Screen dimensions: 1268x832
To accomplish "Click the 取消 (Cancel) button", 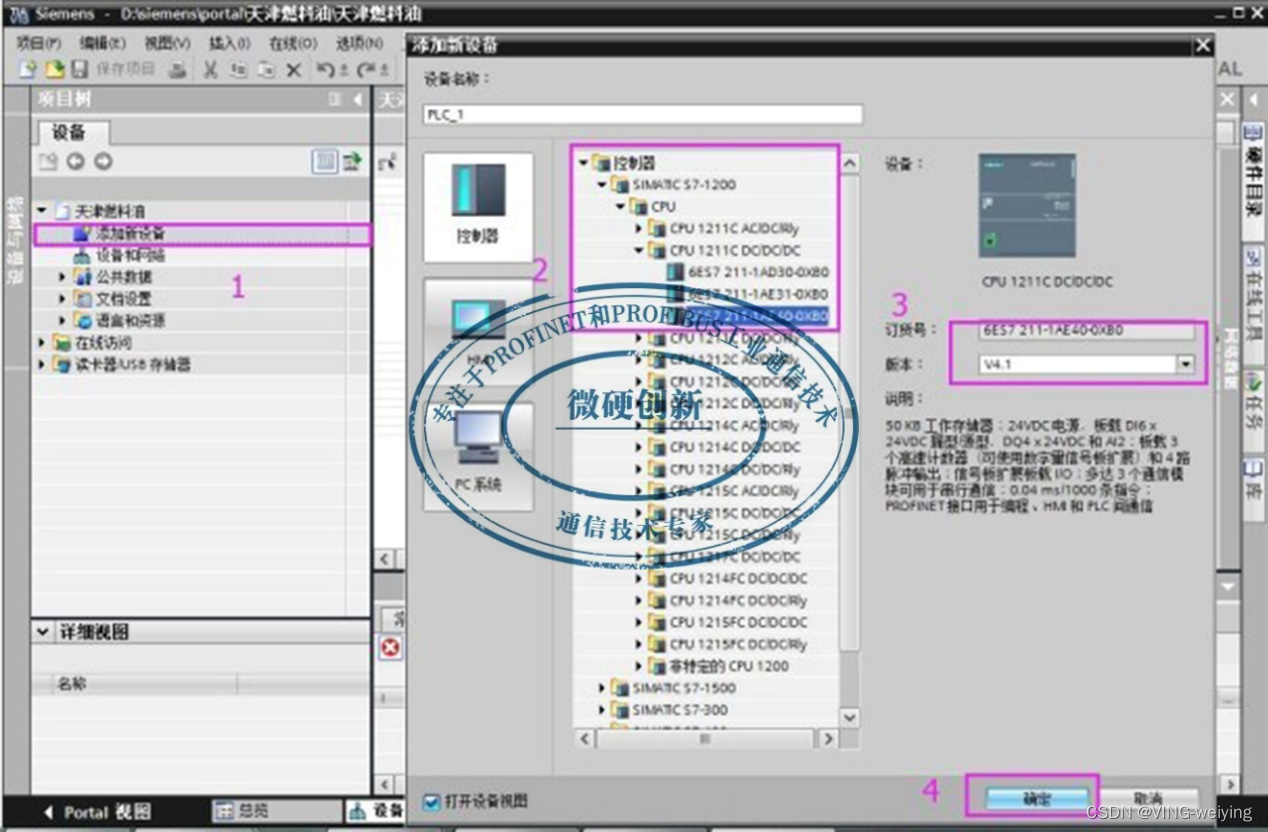I will pos(1148,799).
